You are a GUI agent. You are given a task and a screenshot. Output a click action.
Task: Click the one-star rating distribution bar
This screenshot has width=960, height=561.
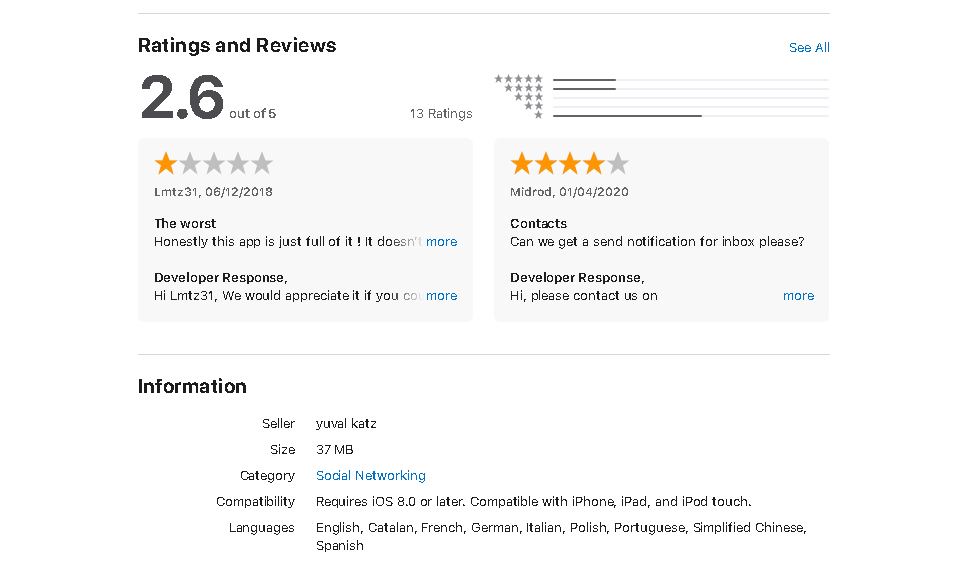click(x=690, y=116)
